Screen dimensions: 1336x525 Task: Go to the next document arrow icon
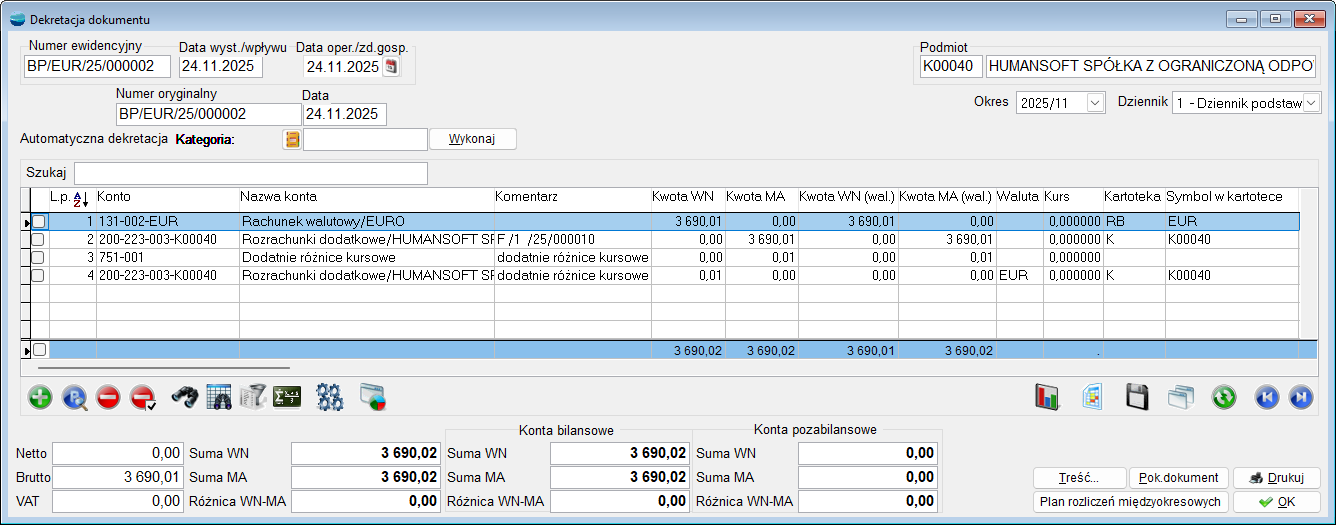1301,397
